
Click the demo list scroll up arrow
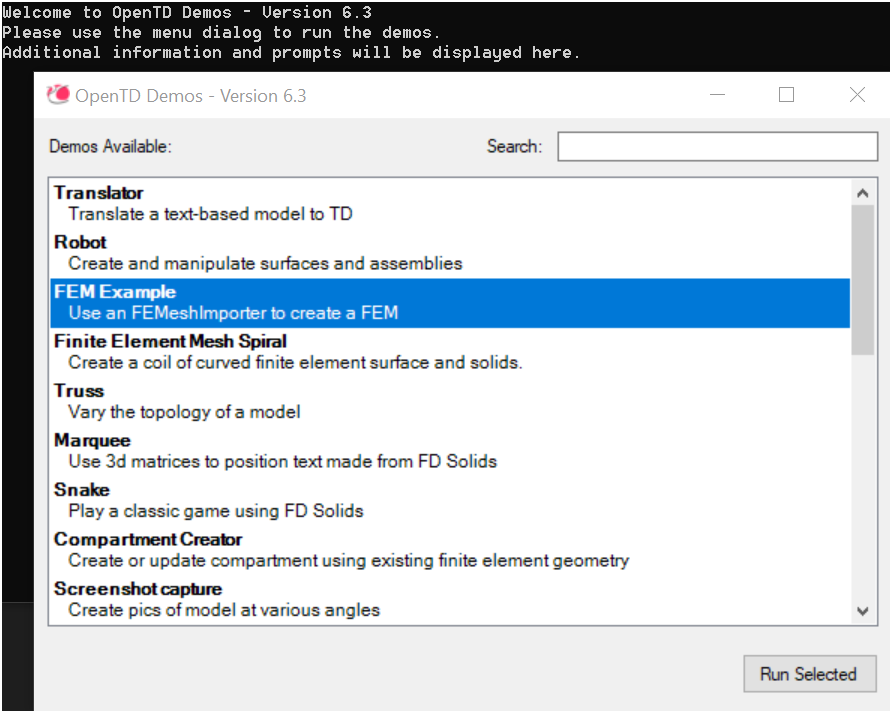pyautogui.click(x=863, y=193)
